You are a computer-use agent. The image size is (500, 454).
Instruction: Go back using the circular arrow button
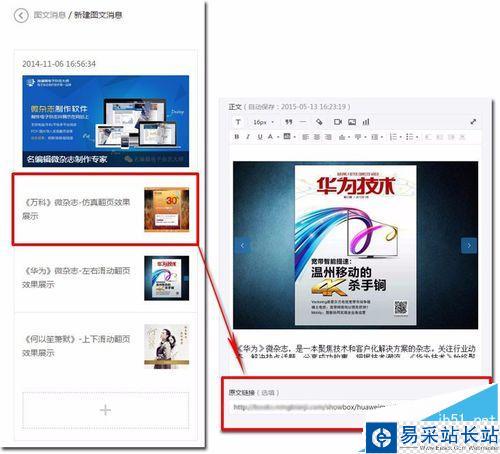pos(21,15)
